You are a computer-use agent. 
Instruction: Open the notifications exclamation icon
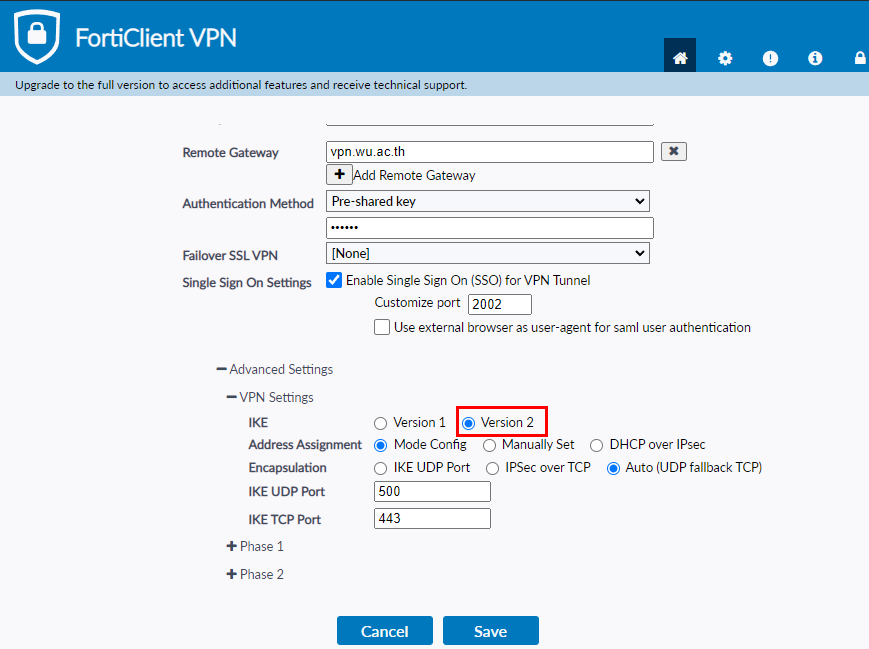point(770,58)
